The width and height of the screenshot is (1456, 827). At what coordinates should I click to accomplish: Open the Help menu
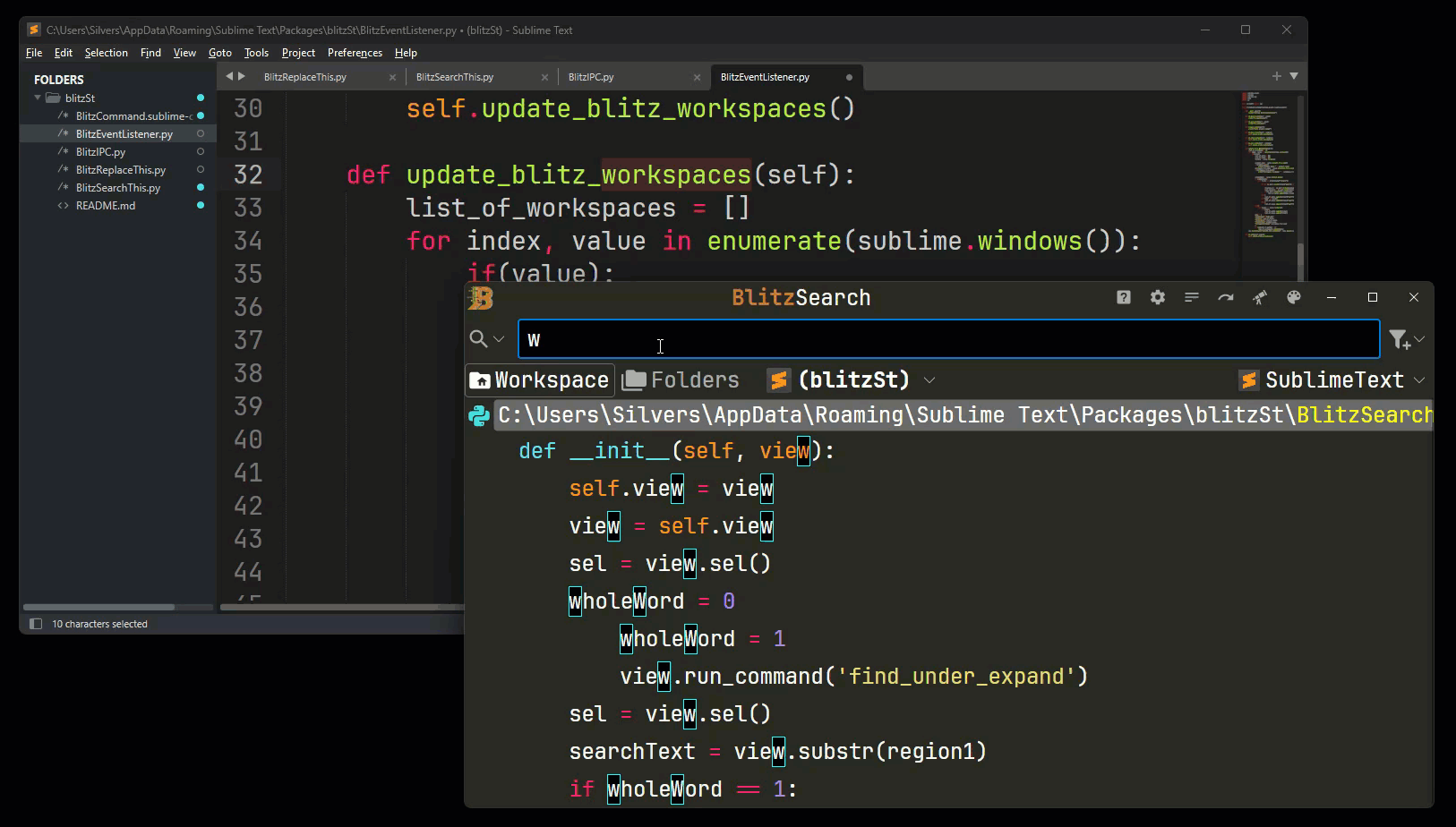406,53
